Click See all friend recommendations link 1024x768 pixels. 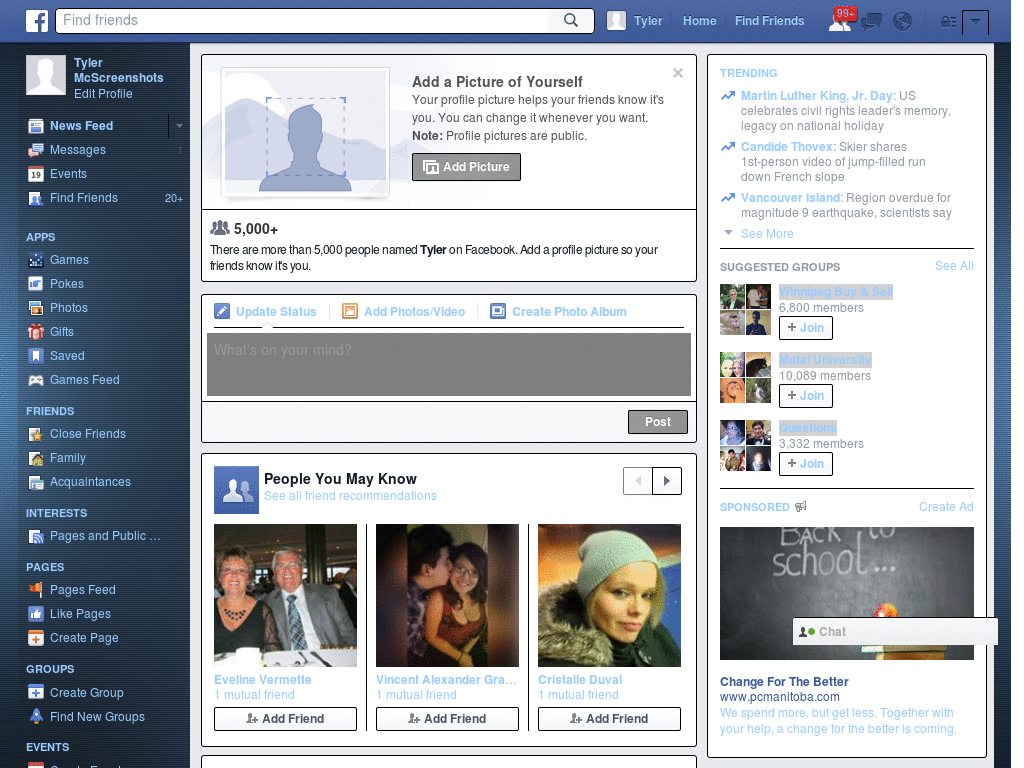point(350,496)
